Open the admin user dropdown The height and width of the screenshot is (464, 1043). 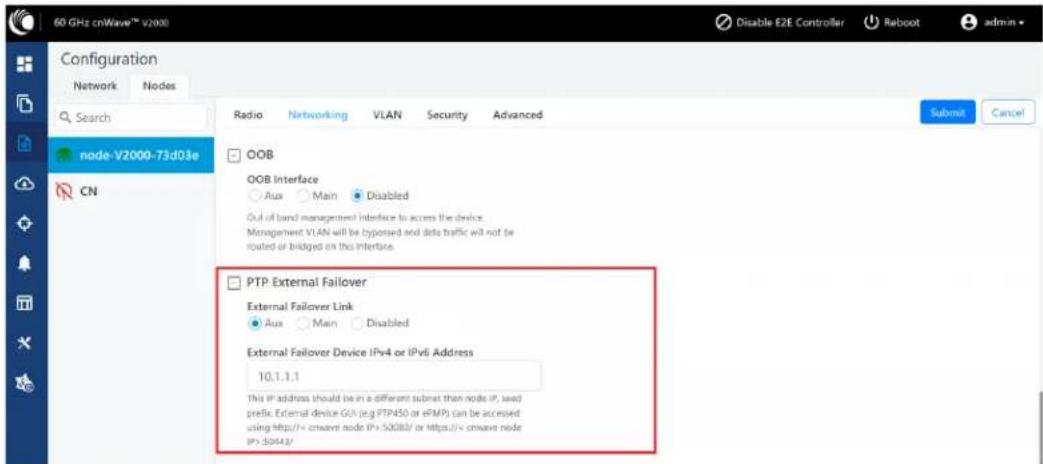[x=991, y=22]
